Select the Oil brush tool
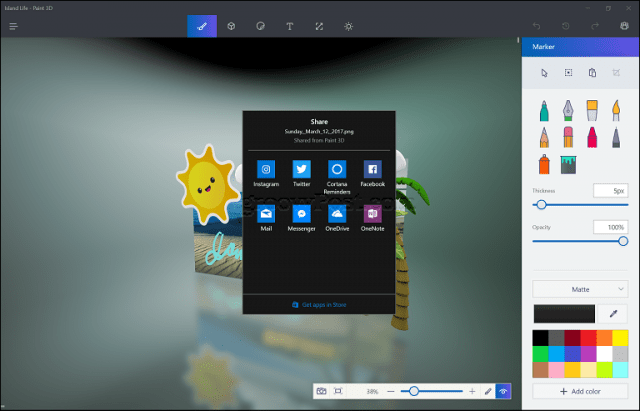 point(592,111)
